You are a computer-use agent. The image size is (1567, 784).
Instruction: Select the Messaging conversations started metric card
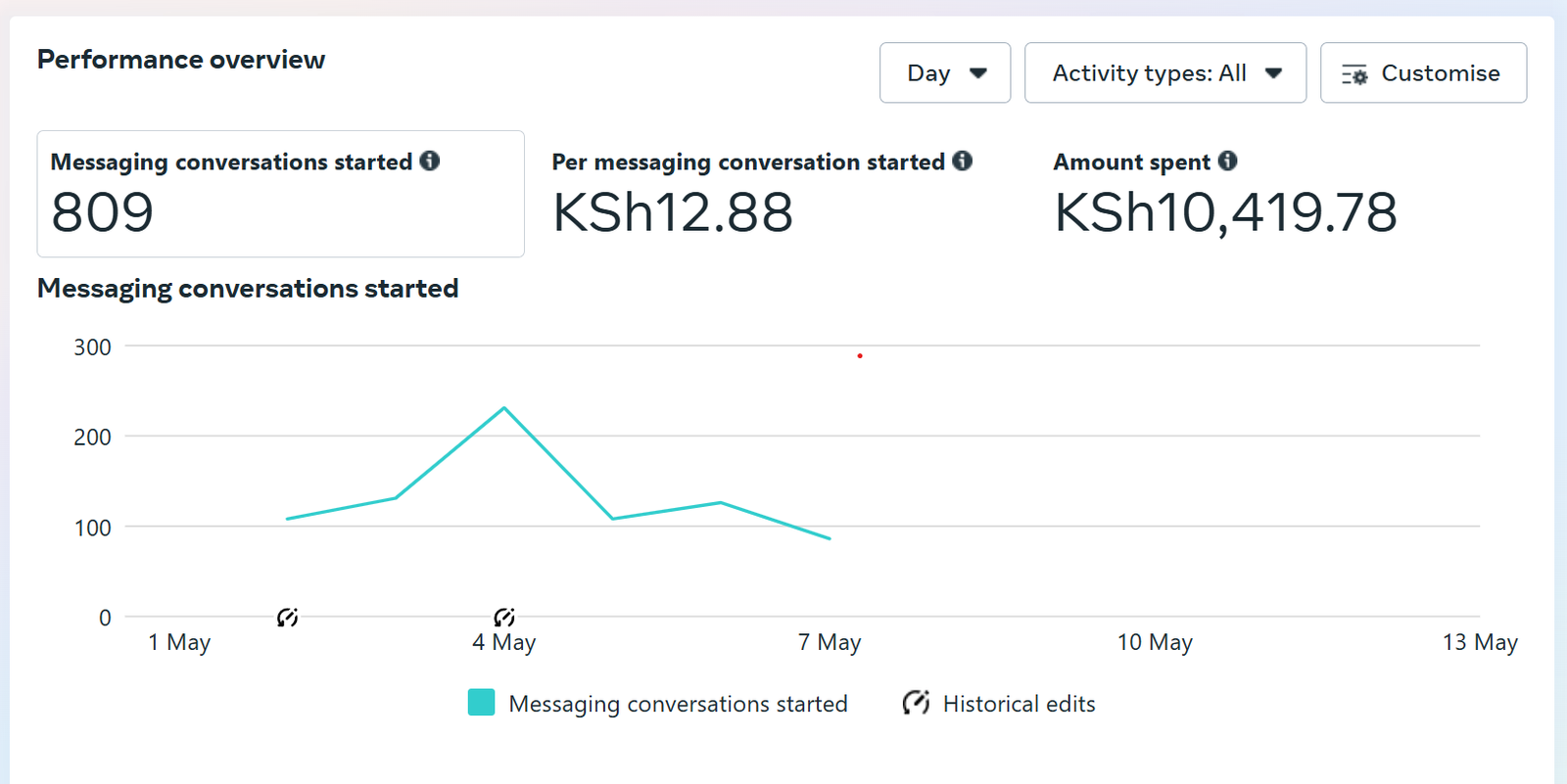coord(280,194)
